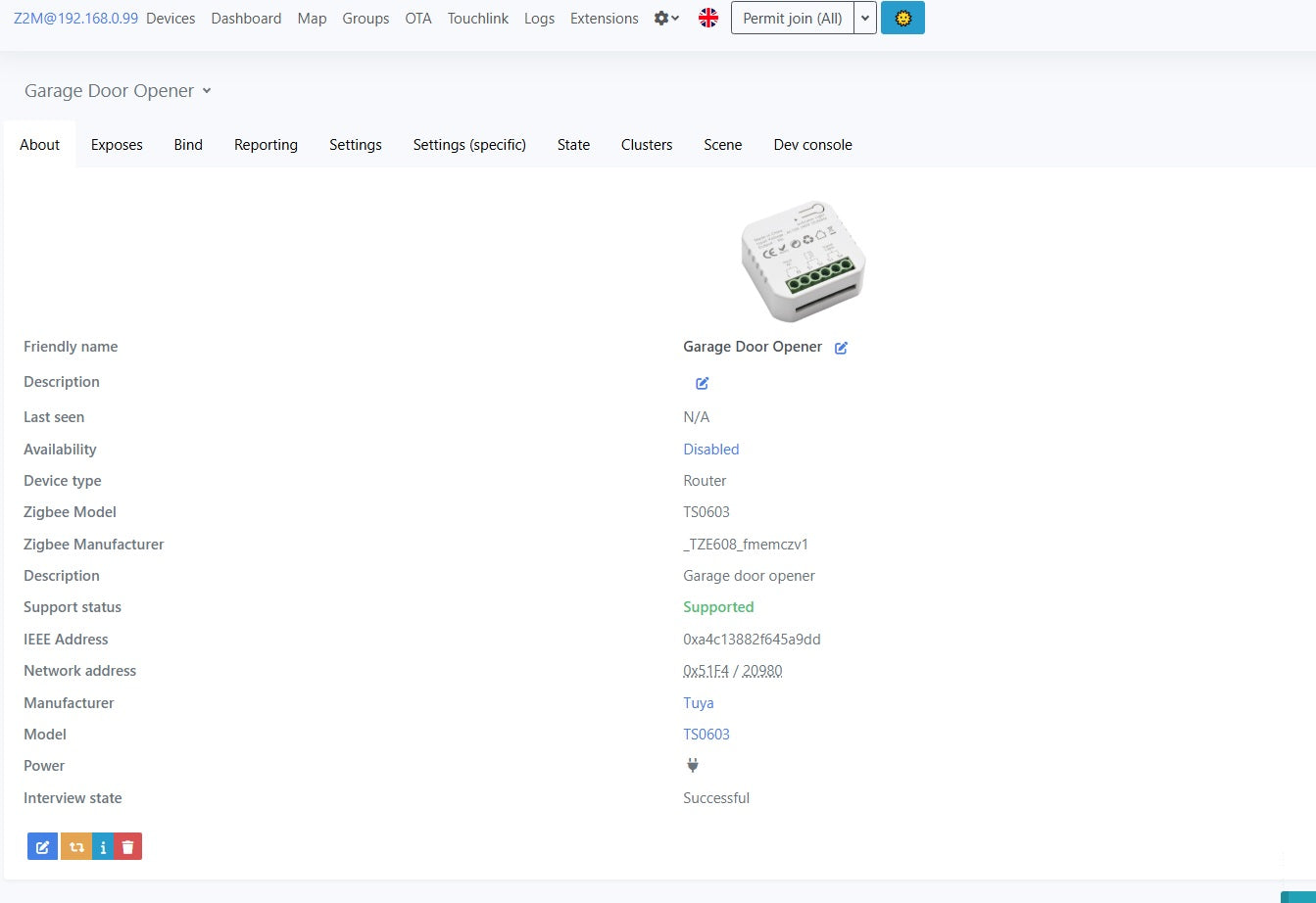This screenshot has width=1316, height=903.
Task: Click the Permit join (All) button
Action: (792, 17)
